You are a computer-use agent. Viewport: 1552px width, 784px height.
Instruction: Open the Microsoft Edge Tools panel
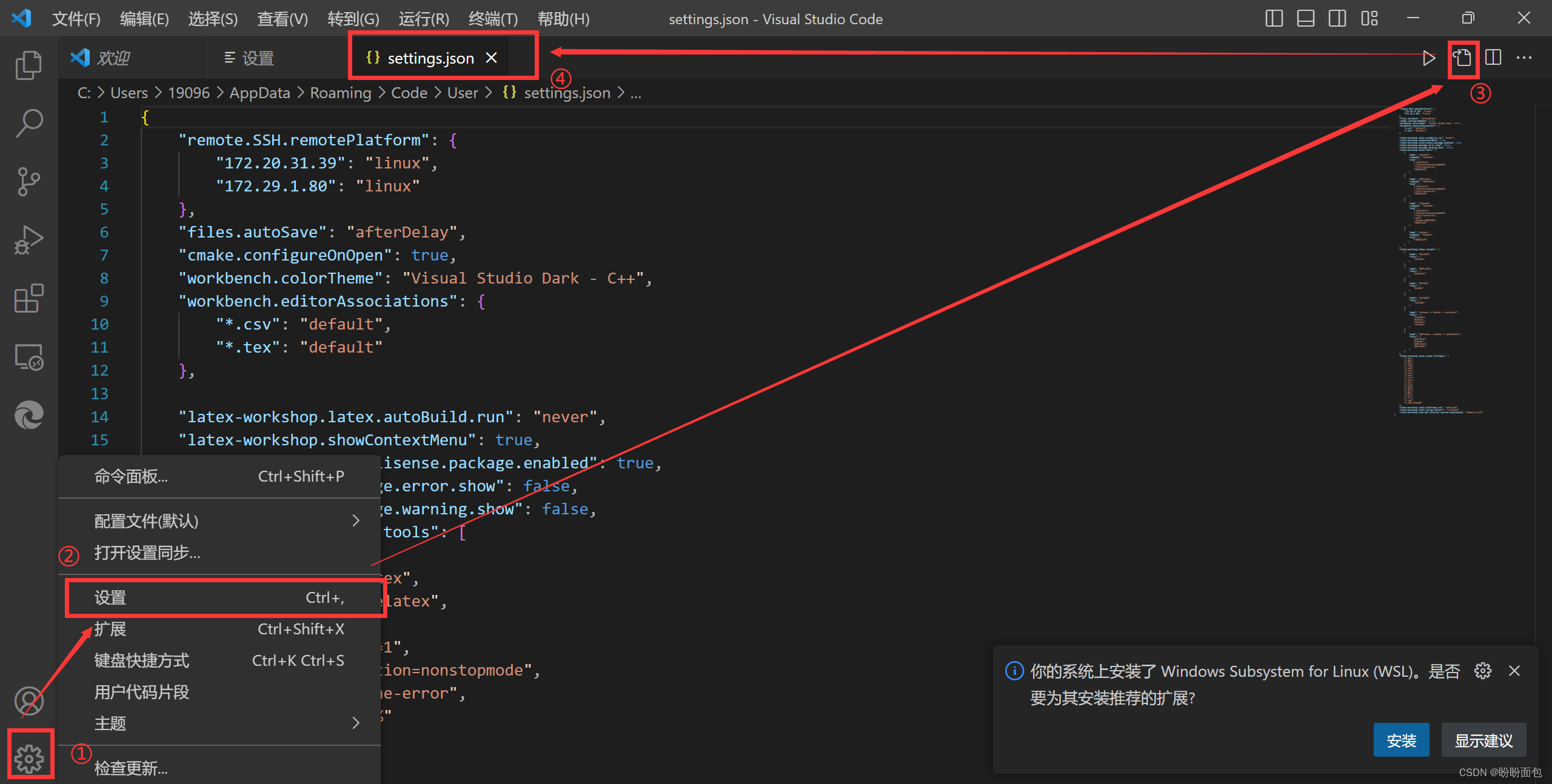click(x=28, y=415)
